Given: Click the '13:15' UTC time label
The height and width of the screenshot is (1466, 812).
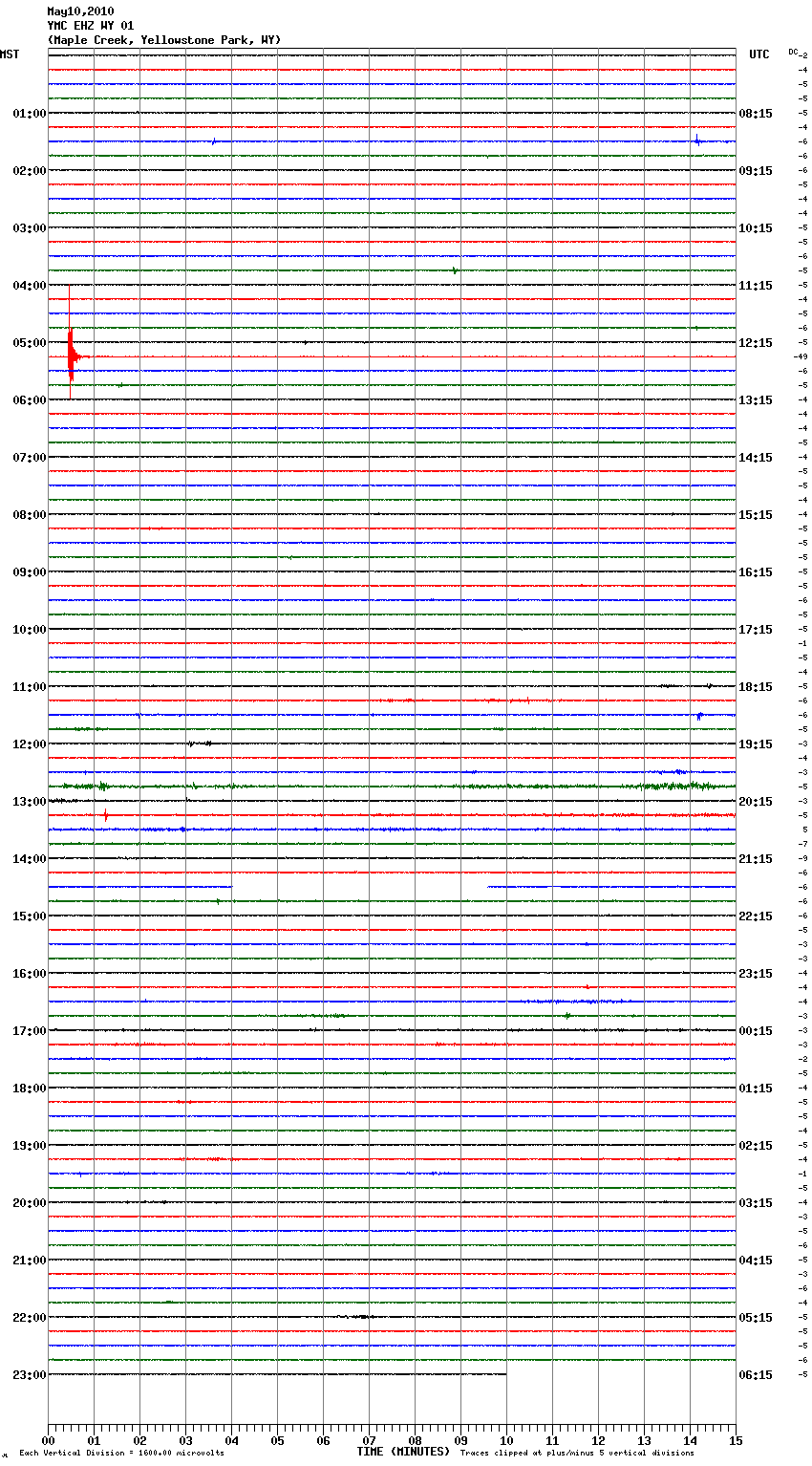Looking at the screenshot, I should 756,400.
